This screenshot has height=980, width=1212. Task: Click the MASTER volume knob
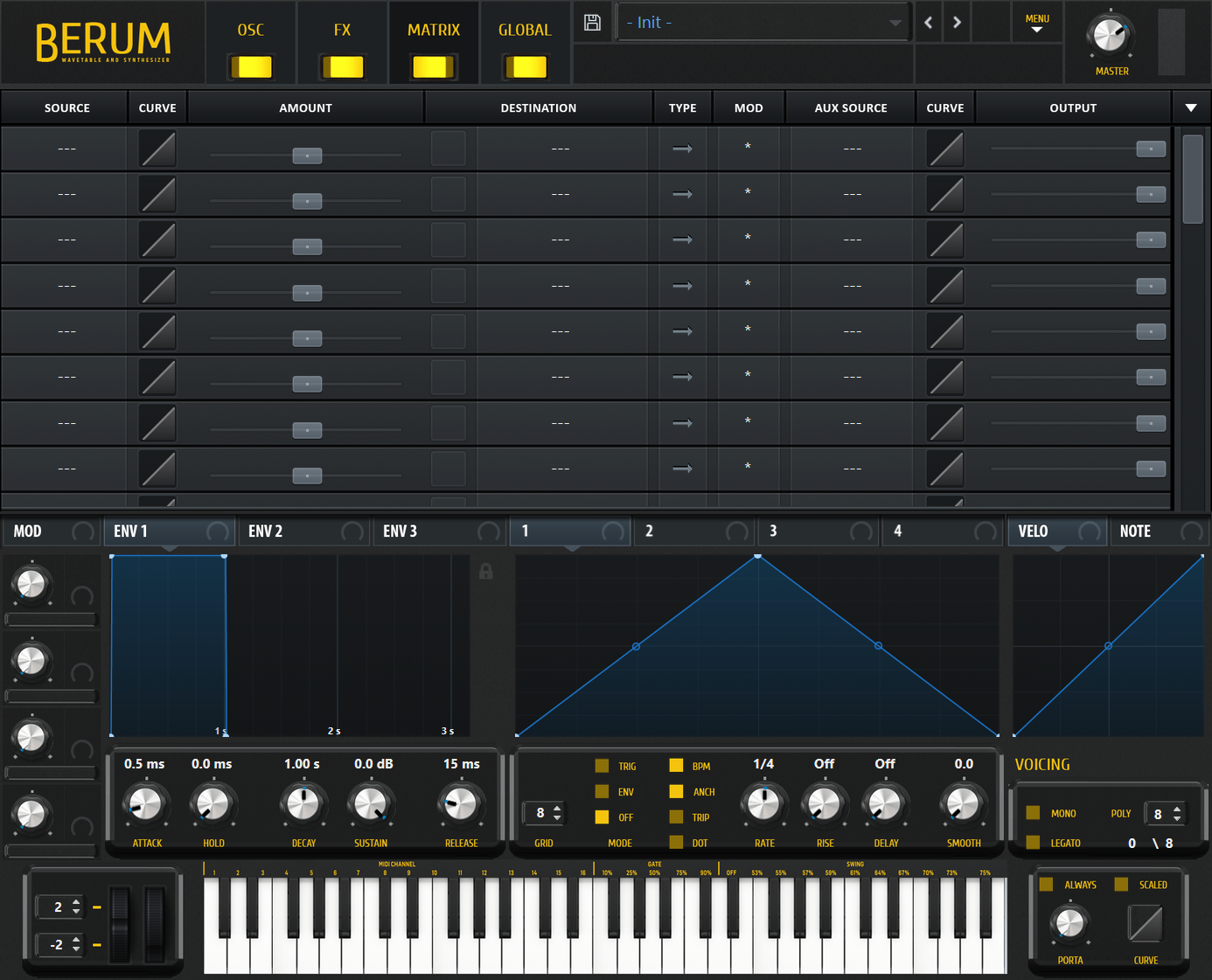click(1110, 35)
